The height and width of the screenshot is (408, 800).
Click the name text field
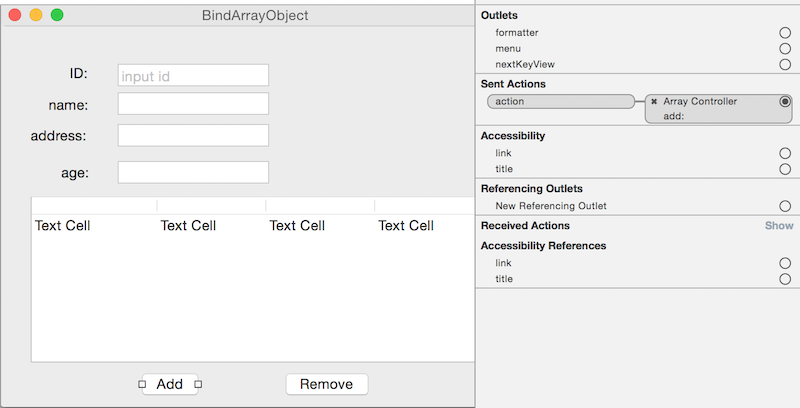[x=193, y=104]
